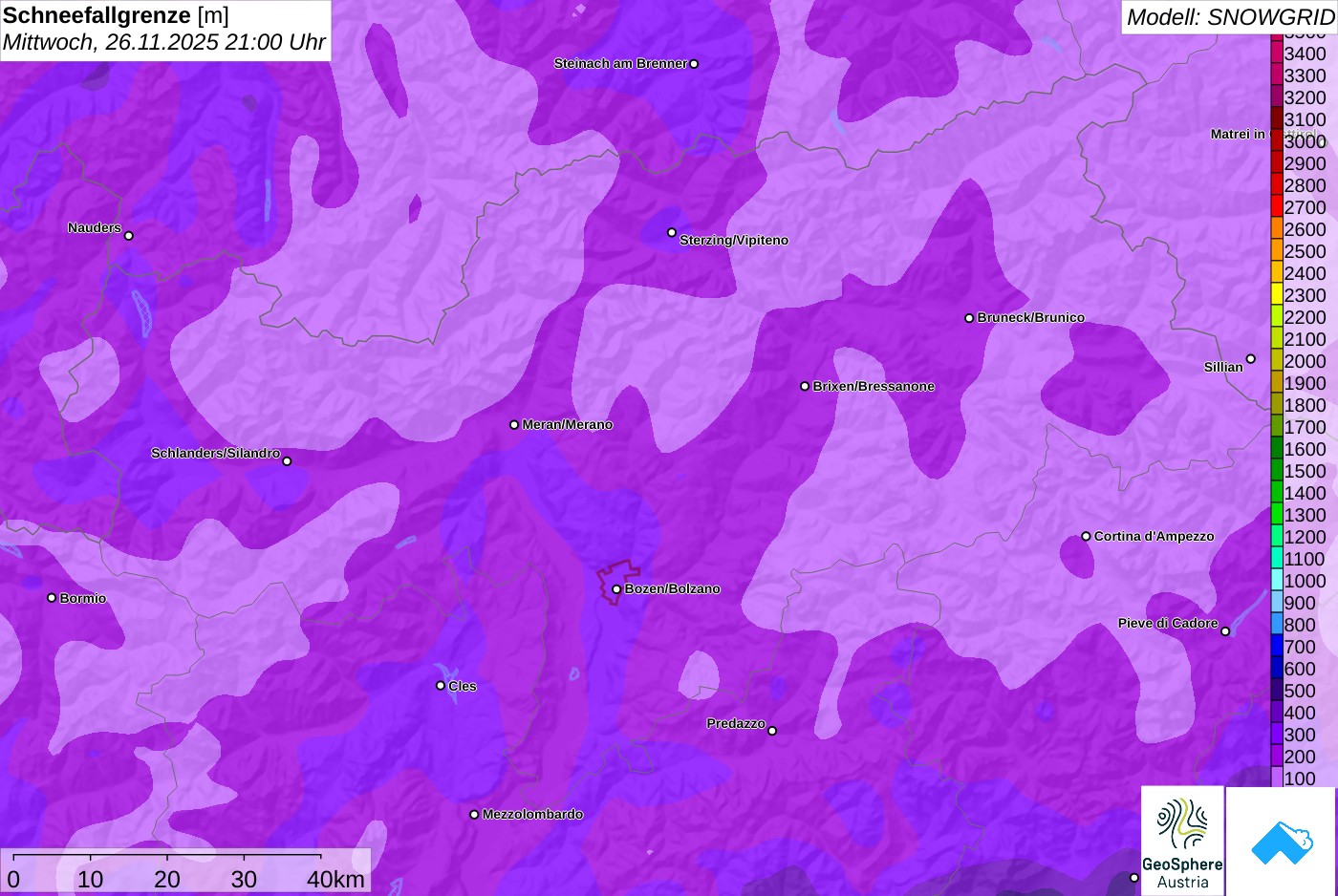Click the 20 mark on scale bar
The height and width of the screenshot is (896, 1338).
pos(167,879)
